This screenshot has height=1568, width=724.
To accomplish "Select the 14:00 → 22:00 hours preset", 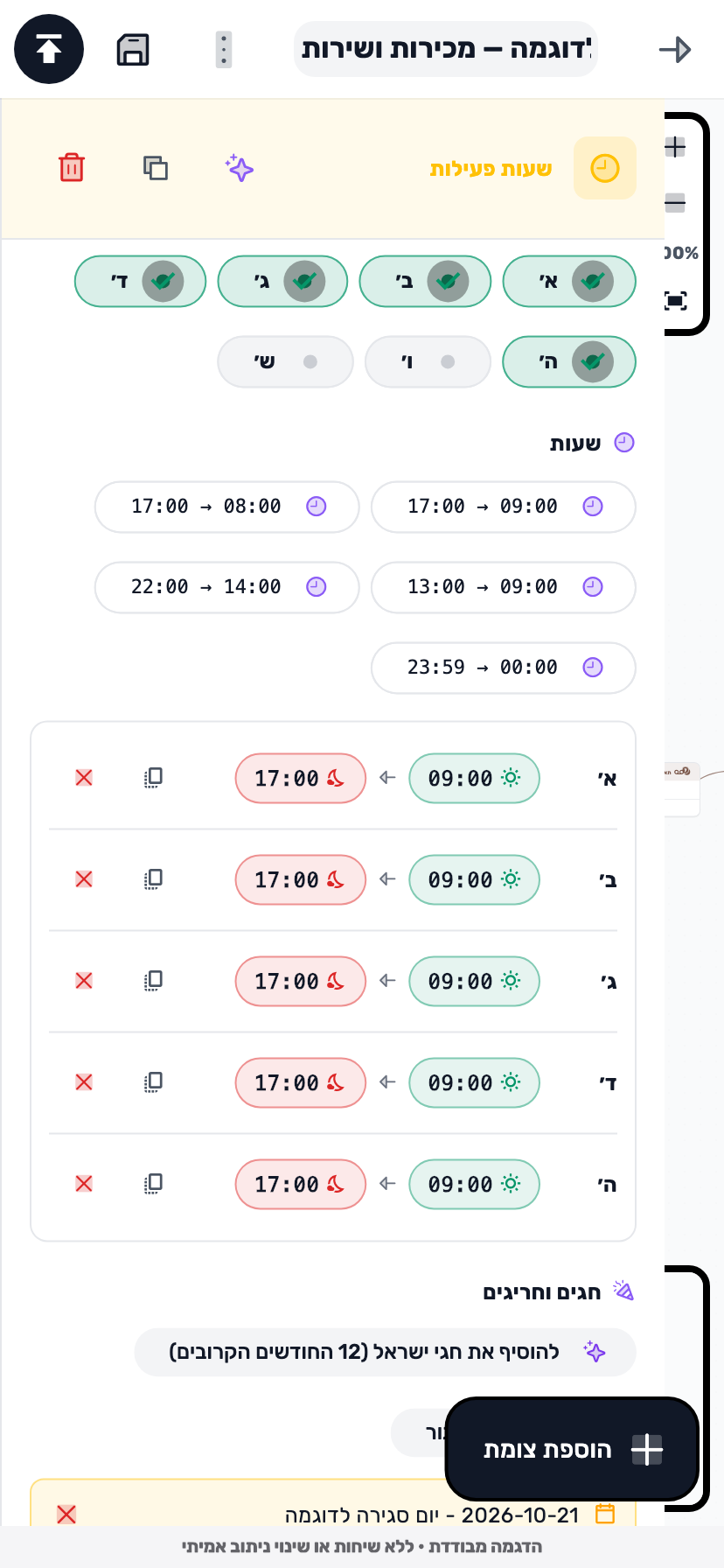I will click(x=227, y=587).
